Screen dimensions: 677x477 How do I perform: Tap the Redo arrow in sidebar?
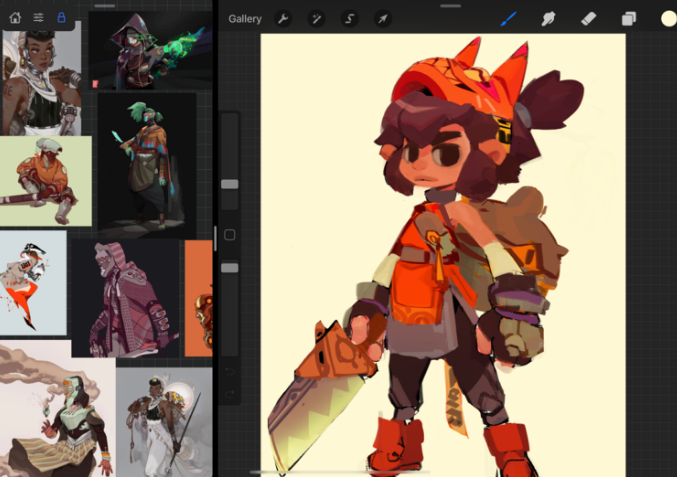click(x=230, y=394)
